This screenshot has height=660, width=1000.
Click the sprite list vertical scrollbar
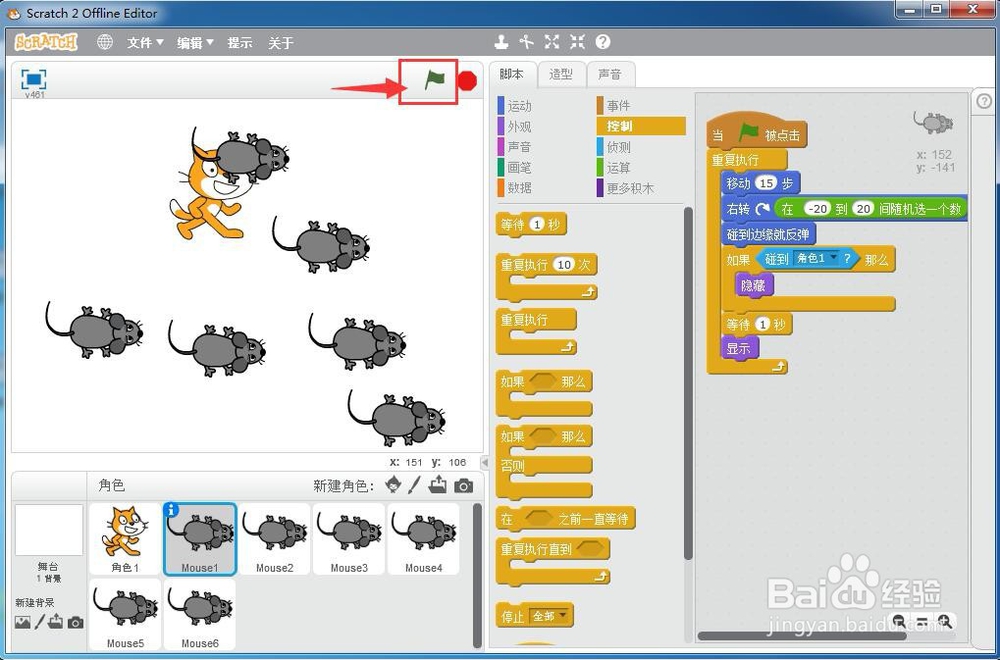[477, 576]
